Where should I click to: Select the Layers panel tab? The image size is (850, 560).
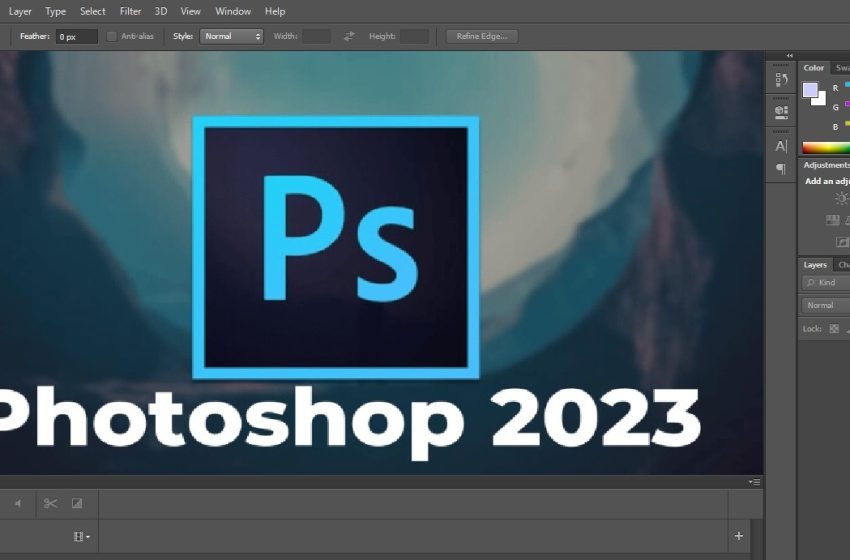pos(815,265)
